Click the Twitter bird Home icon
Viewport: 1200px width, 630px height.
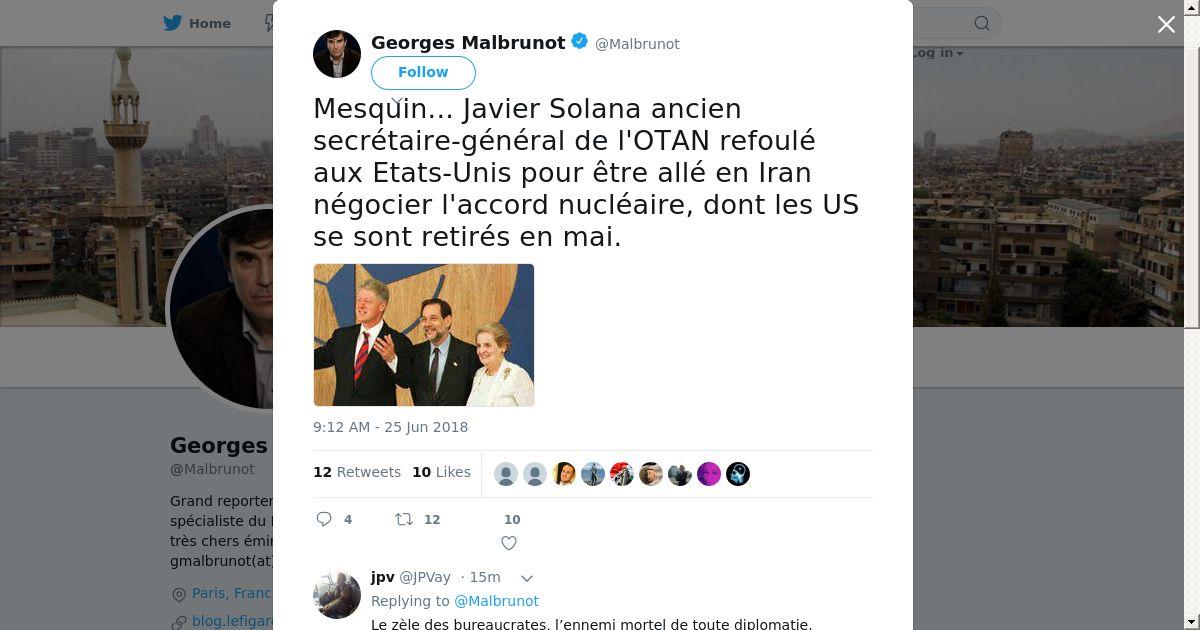click(x=174, y=23)
